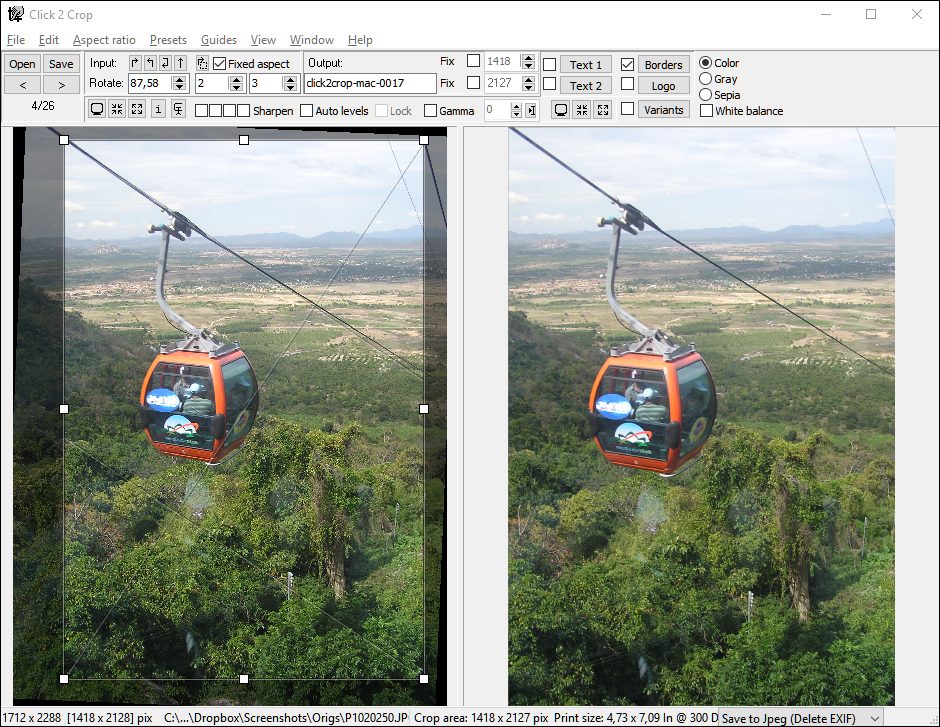
Task: Click the Text 1 button
Action: click(585, 63)
